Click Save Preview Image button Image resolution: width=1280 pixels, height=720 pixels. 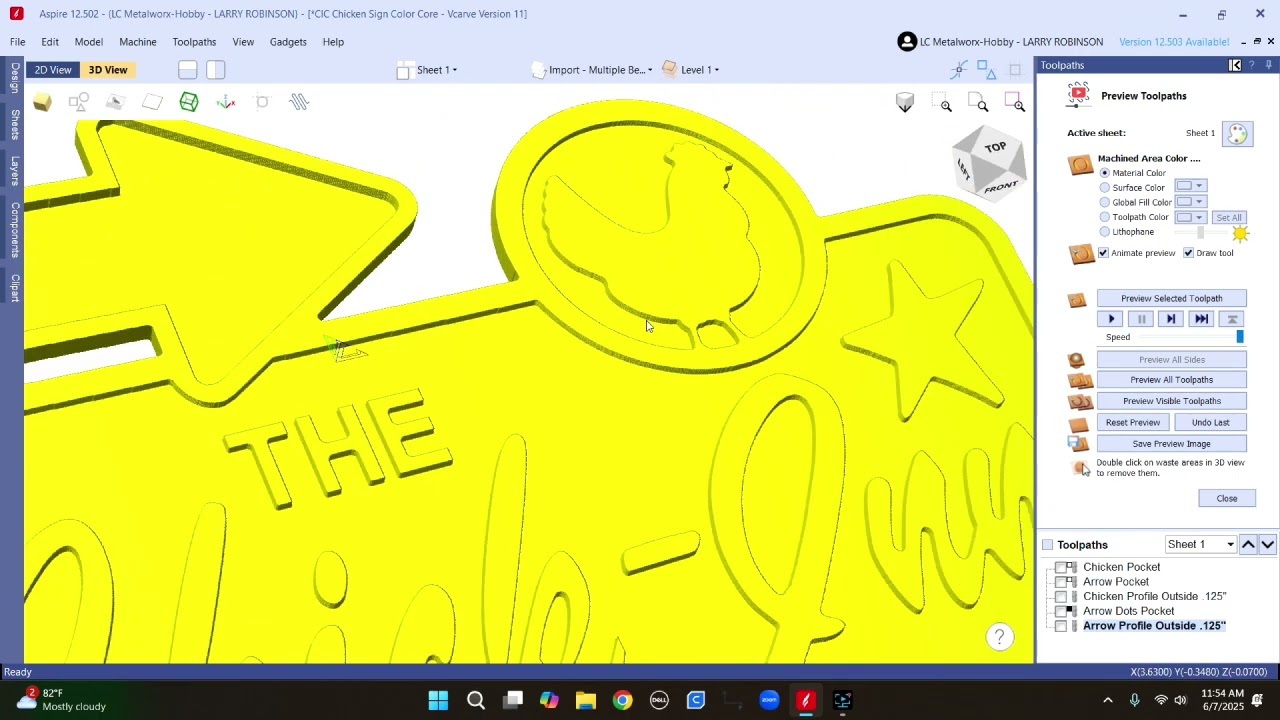point(1171,444)
